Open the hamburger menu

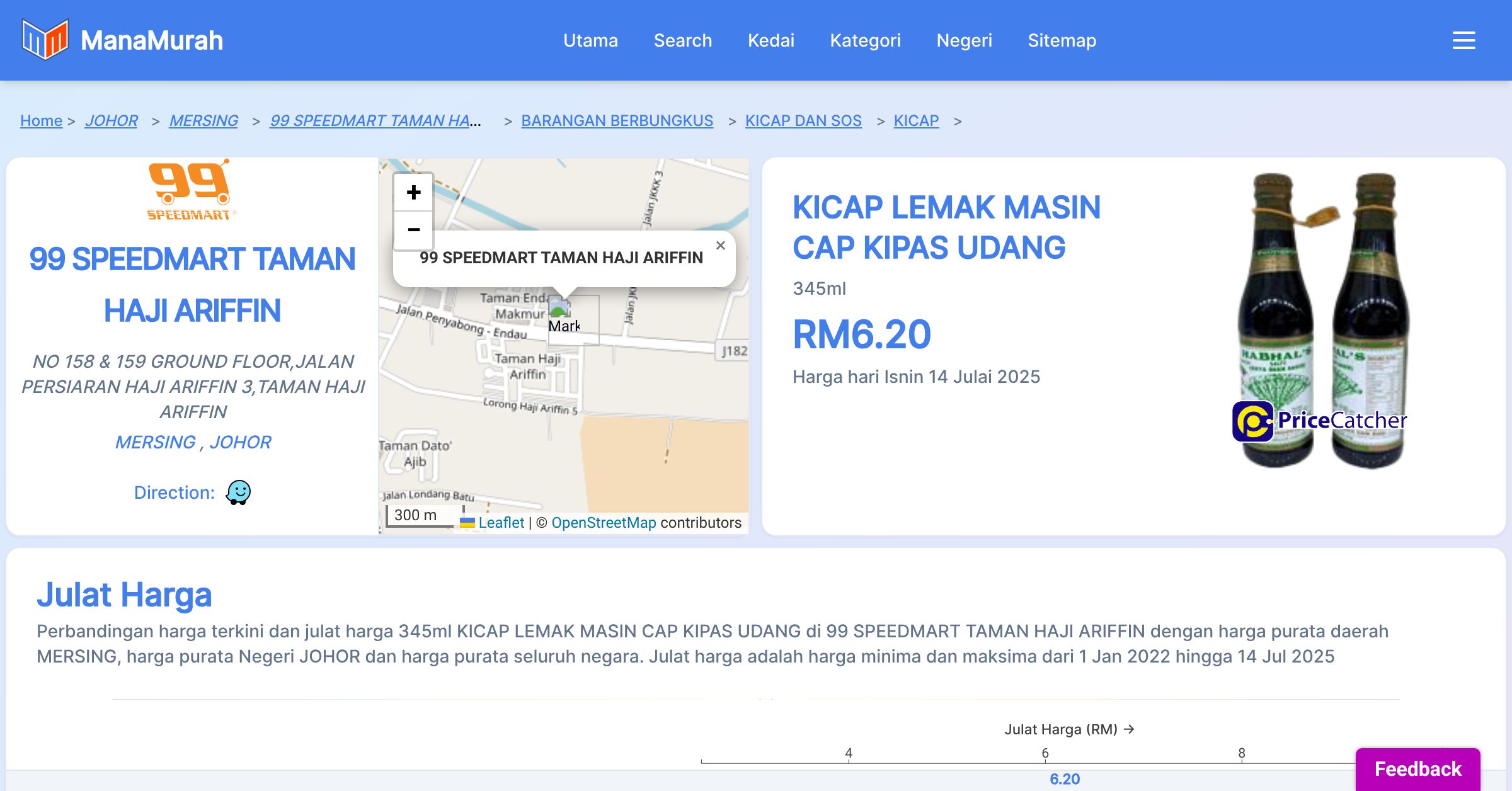[x=1463, y=40]
